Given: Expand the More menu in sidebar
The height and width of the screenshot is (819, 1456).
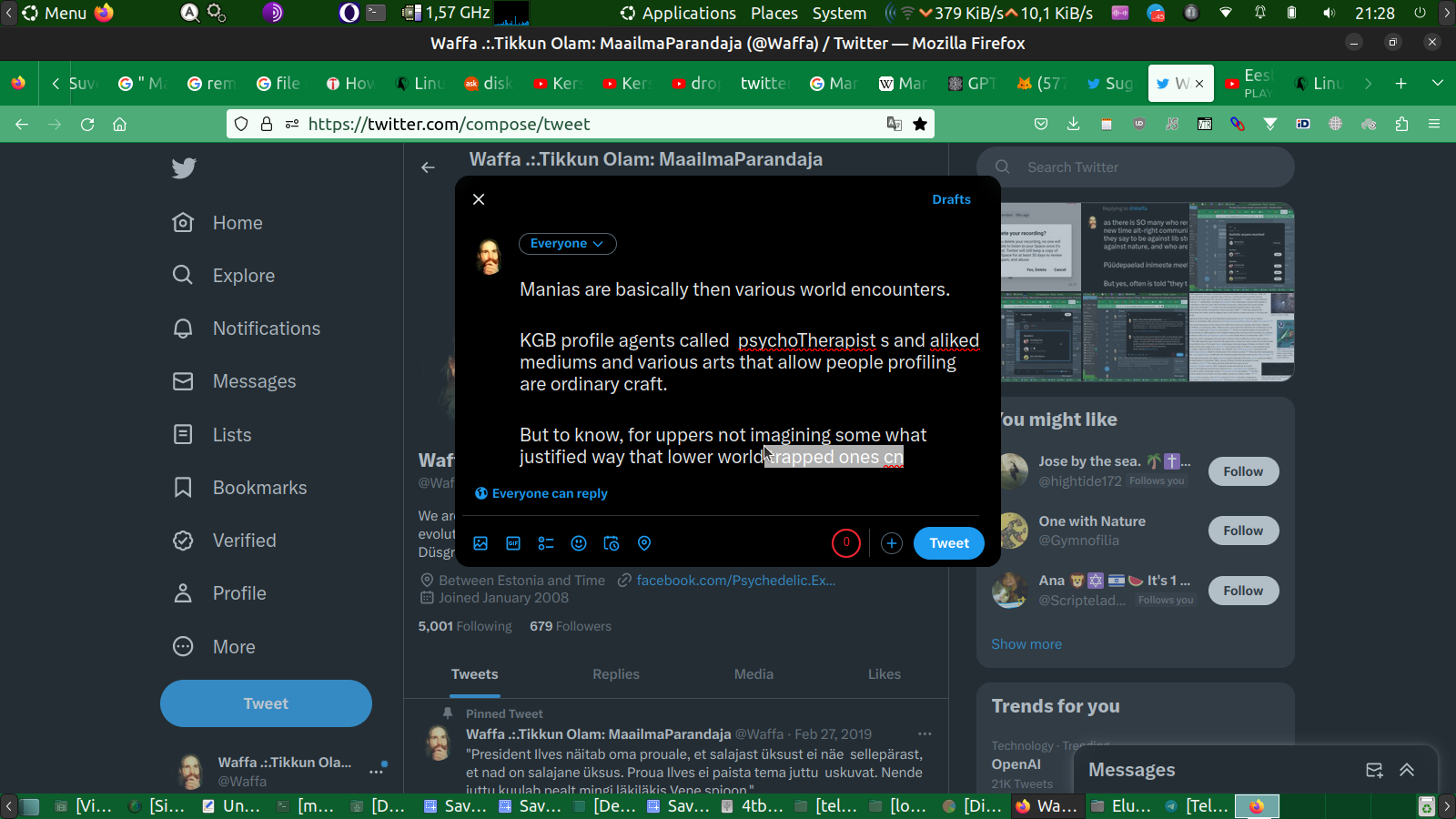Looking at the screenshot, I should 215,647.
